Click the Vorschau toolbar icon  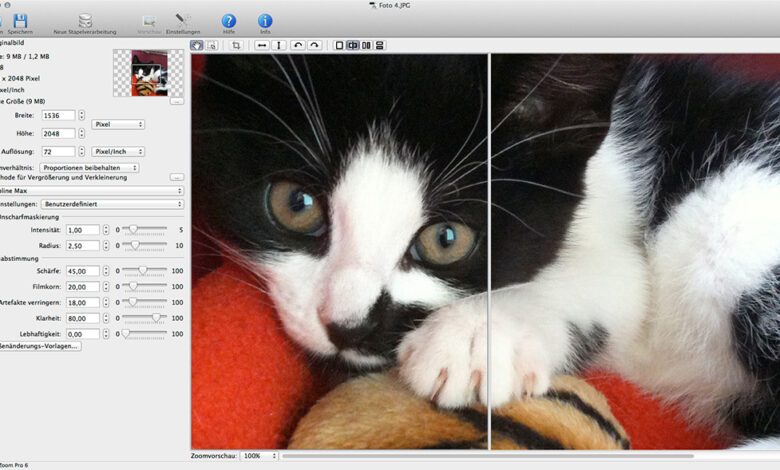click(149, 21)
